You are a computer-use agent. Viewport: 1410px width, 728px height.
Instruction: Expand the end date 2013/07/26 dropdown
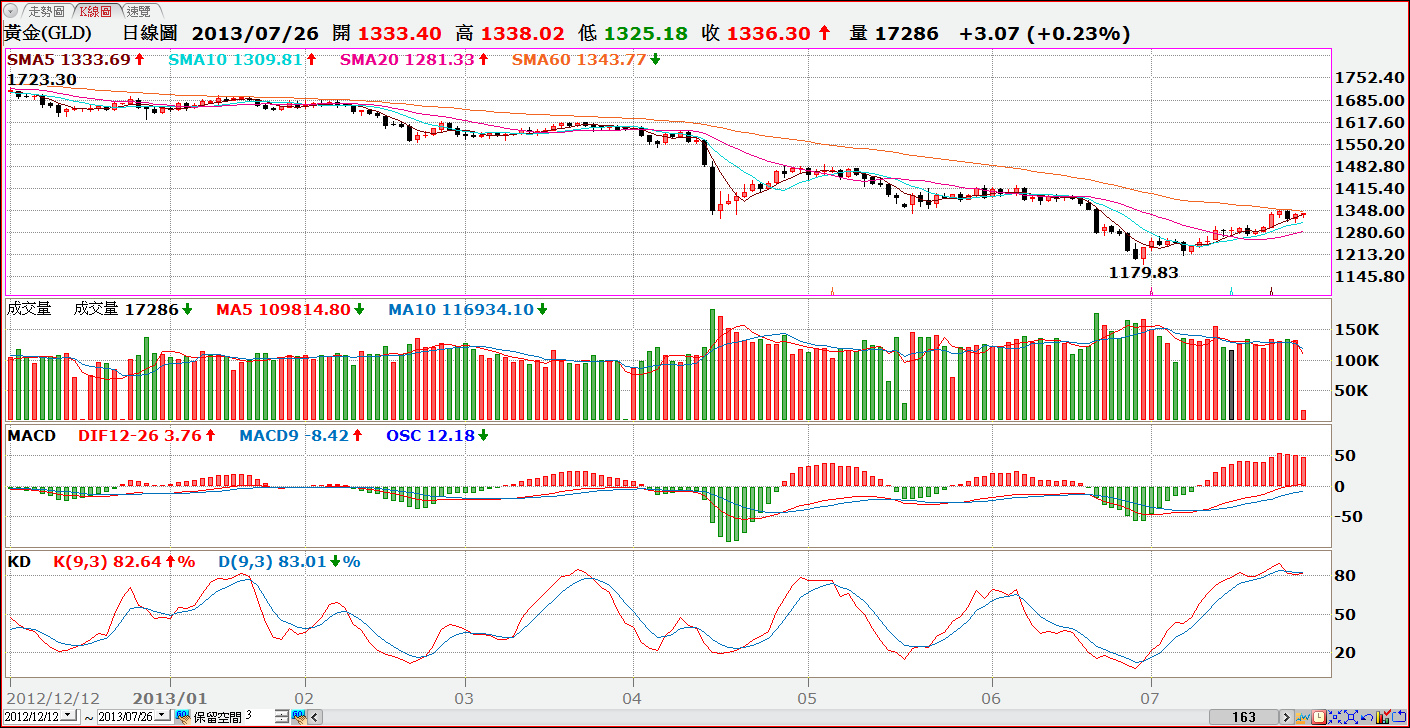(x=162, y=716)
